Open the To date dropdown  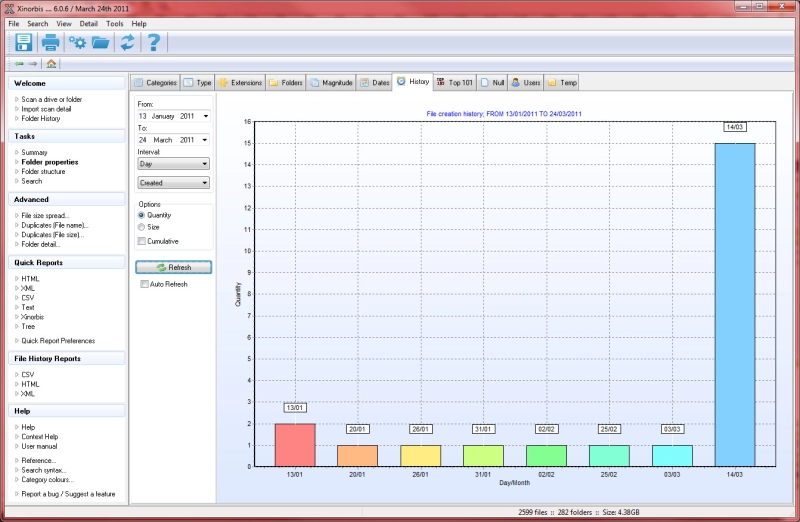205,140
